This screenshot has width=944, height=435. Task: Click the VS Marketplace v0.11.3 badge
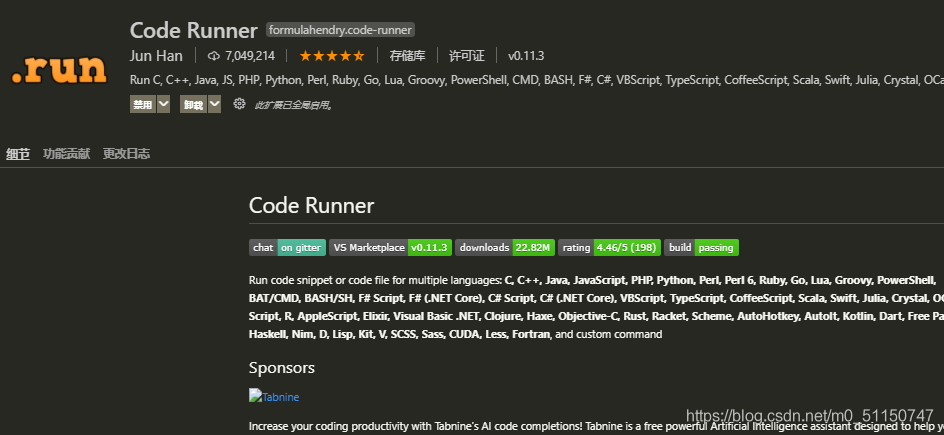[390, 247]
